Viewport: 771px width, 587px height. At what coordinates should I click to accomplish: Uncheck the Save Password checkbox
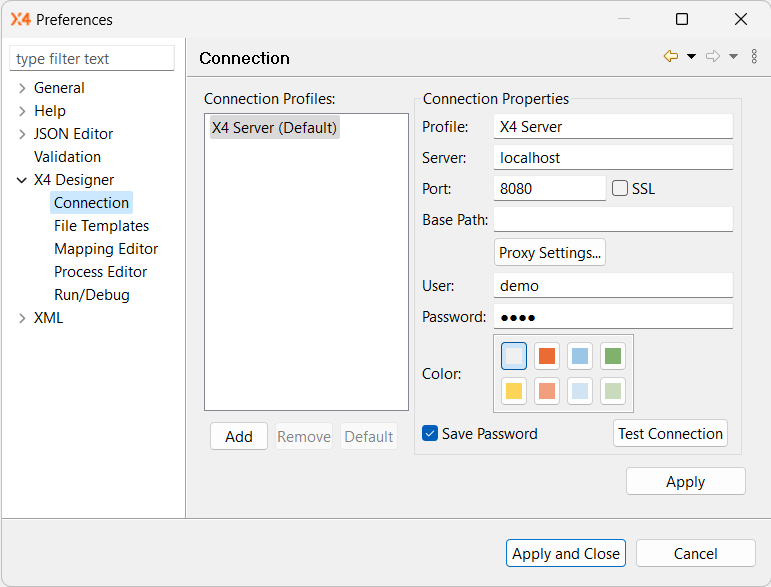point(430,433)
